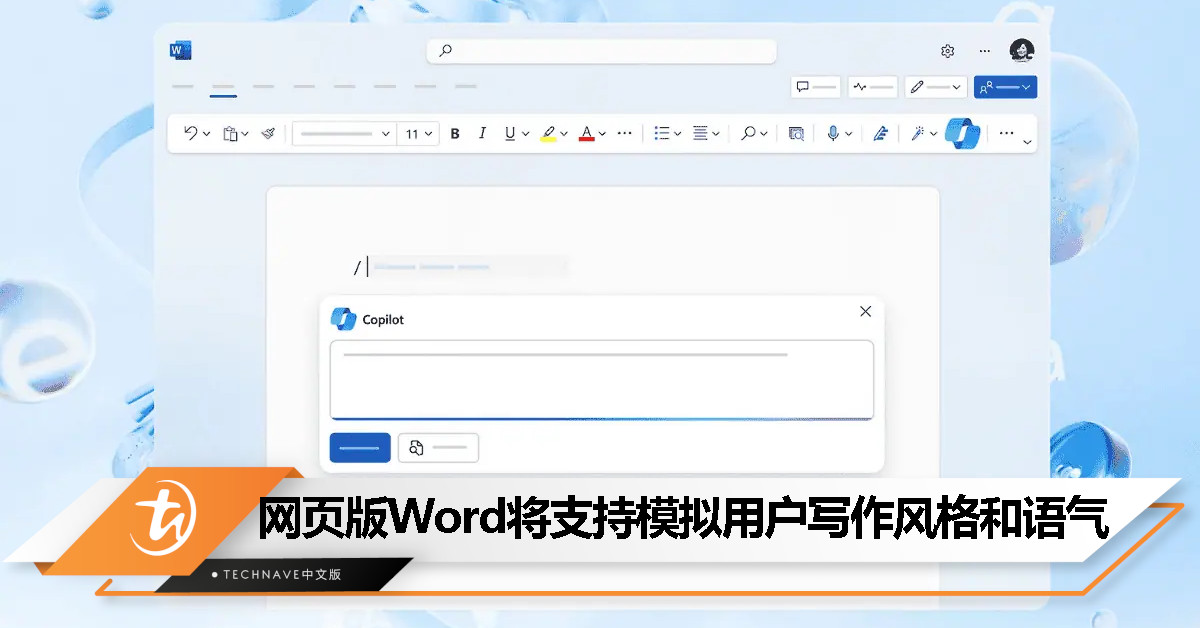This screenshot has width=1200, height=628.
Task: Click the blue Generate button in Copilot dialog
Action: click(x=360, y=448)
